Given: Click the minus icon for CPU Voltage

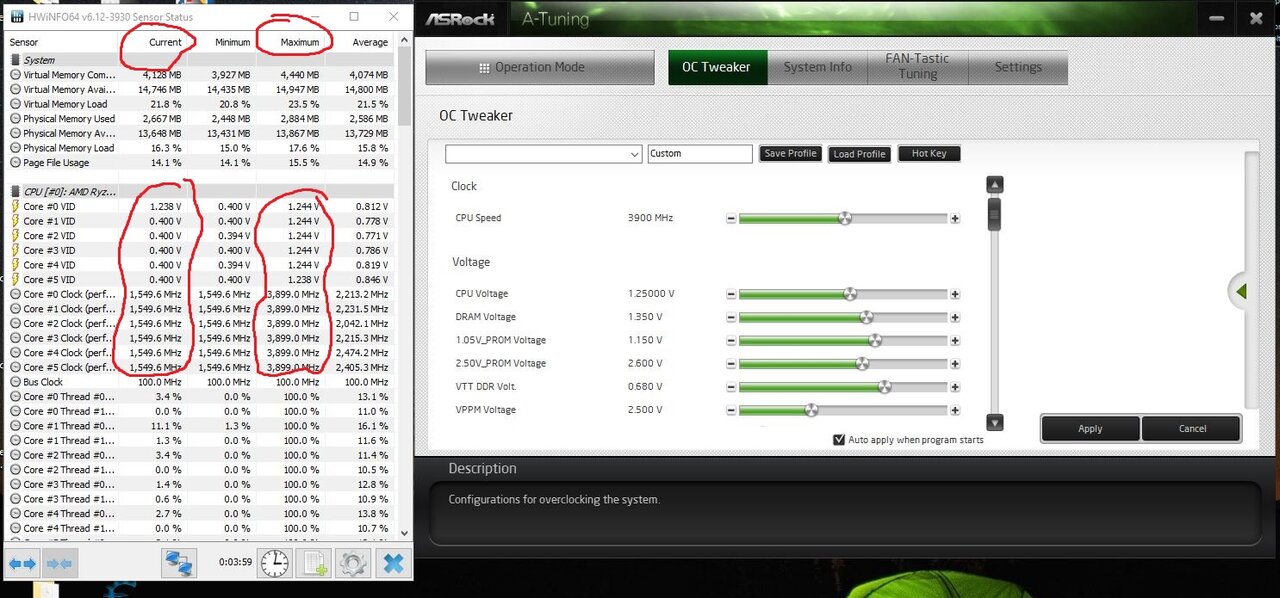Looking at the screenshot, I should click(x=731, y=294).
